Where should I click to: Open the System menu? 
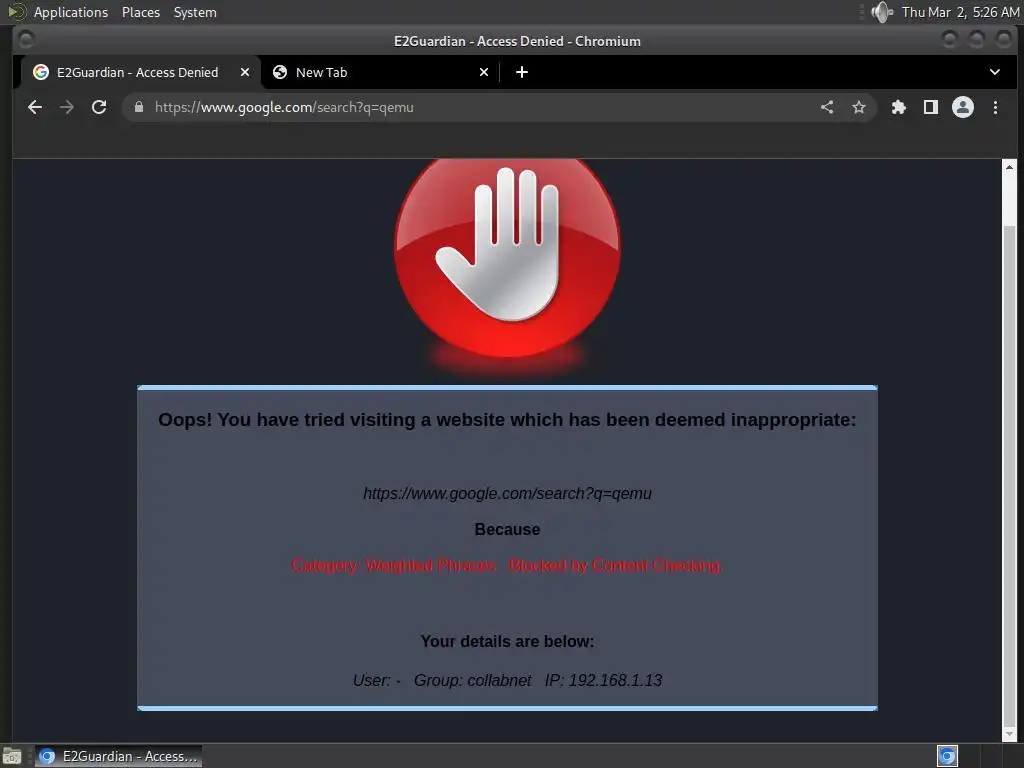click(195, 12)
